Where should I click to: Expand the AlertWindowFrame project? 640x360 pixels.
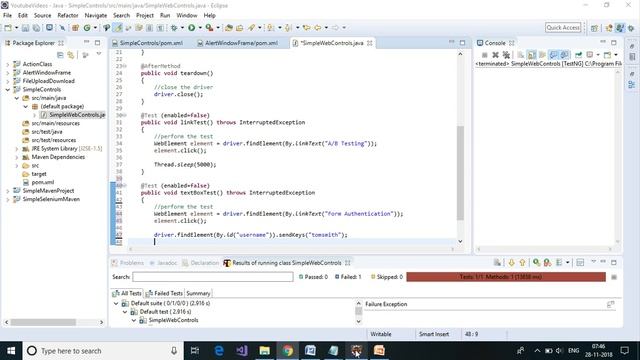pos(8,73)
